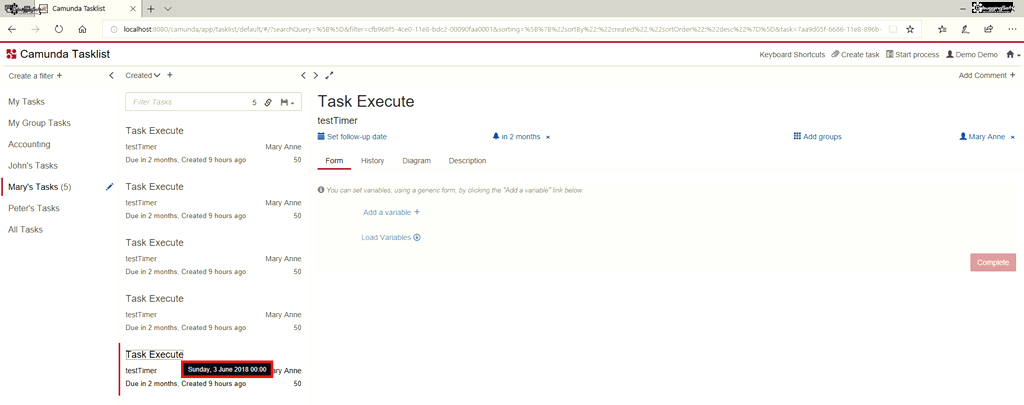Open the browser favorites hub
Image resolution: width=1024 pixels, height=405 pixels.
(942, 29)
